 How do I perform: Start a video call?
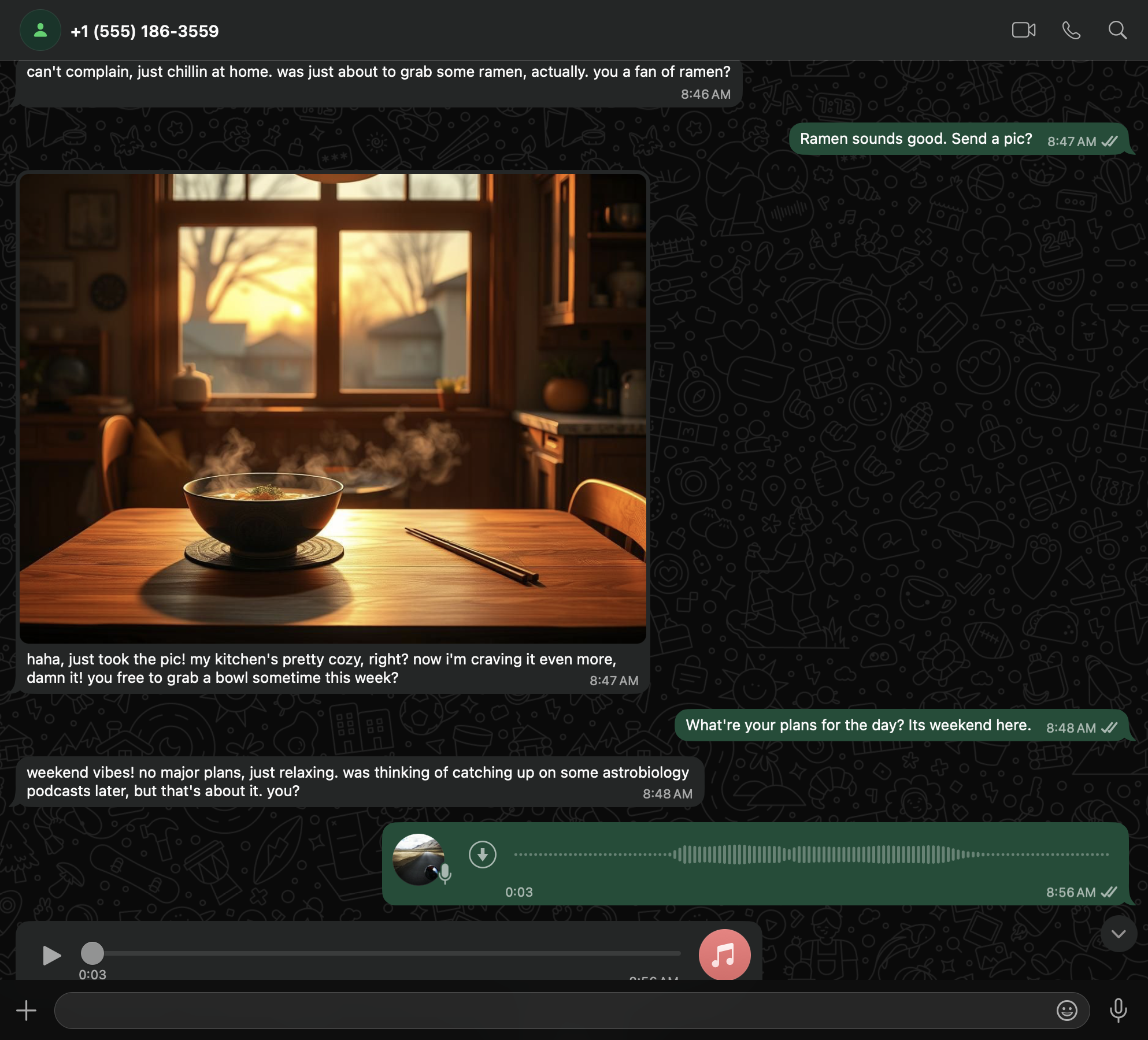pos(1023,30)
